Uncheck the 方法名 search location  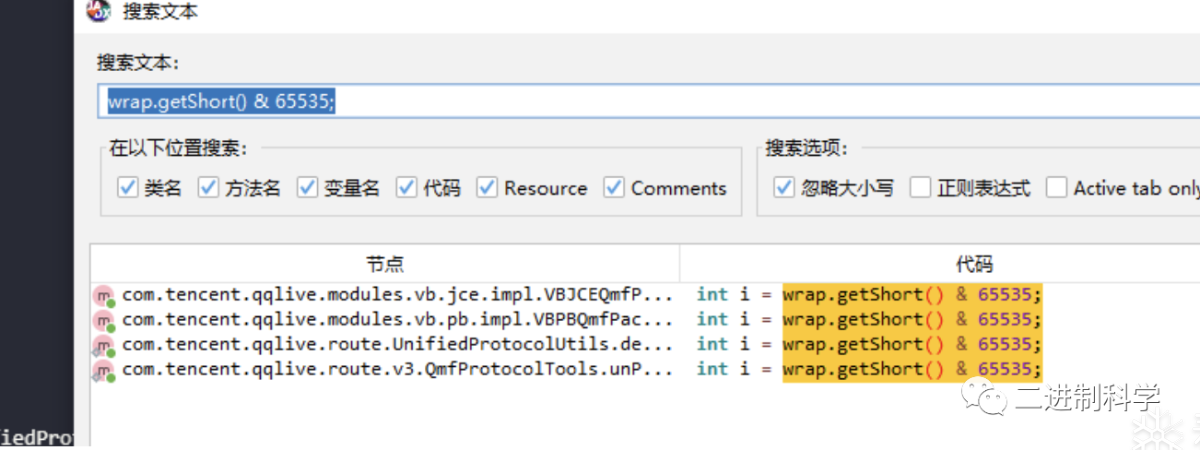pos(208,188)
